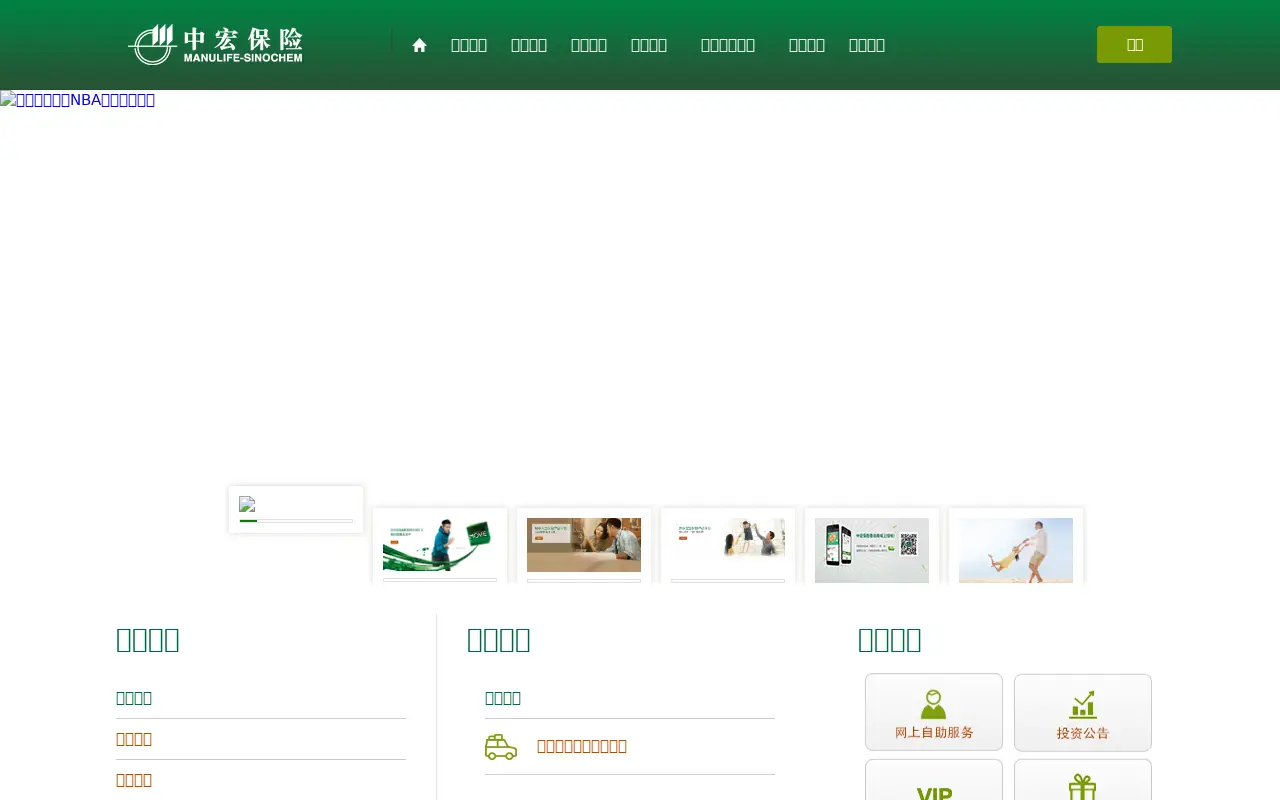Click the home icon in navigation bar
The width and height of the screenshot is (1280, 800).
(x=420, y=45)
